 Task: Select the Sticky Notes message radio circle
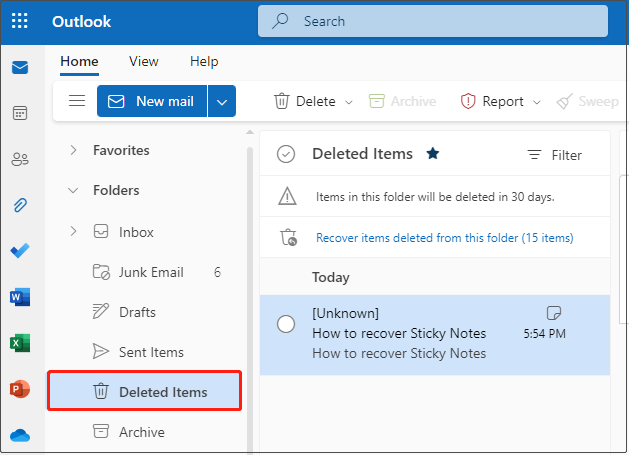[286, 324]
